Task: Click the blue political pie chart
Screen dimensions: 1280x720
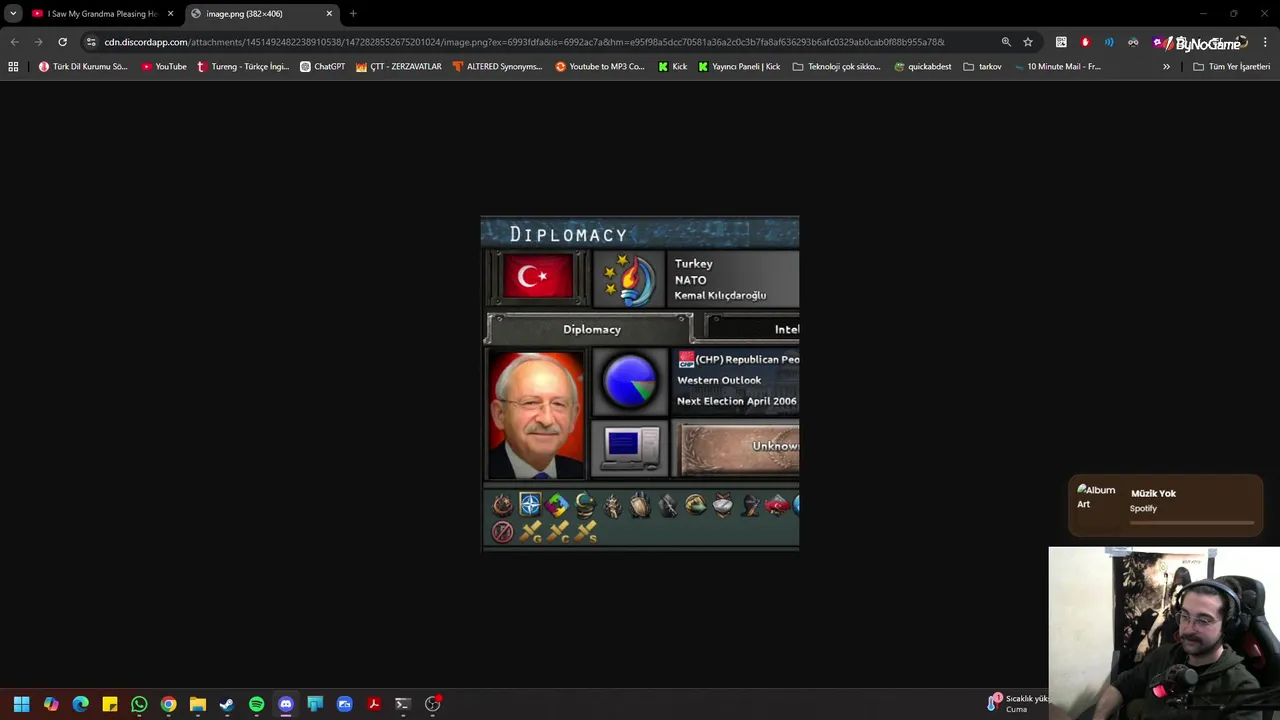Action: tap(630, 382)
